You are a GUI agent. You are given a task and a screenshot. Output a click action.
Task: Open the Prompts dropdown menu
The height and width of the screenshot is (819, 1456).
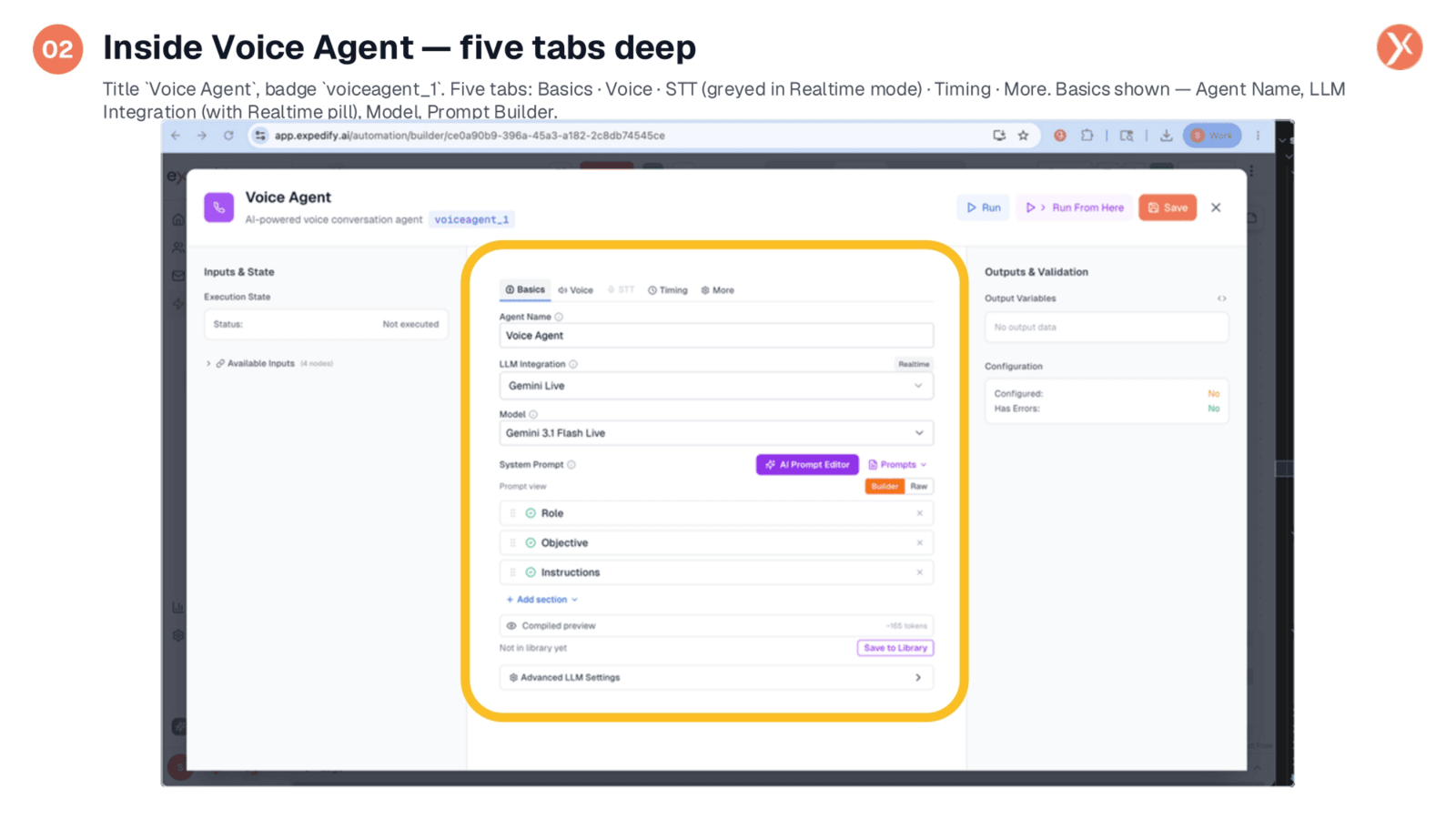[897, 464]
